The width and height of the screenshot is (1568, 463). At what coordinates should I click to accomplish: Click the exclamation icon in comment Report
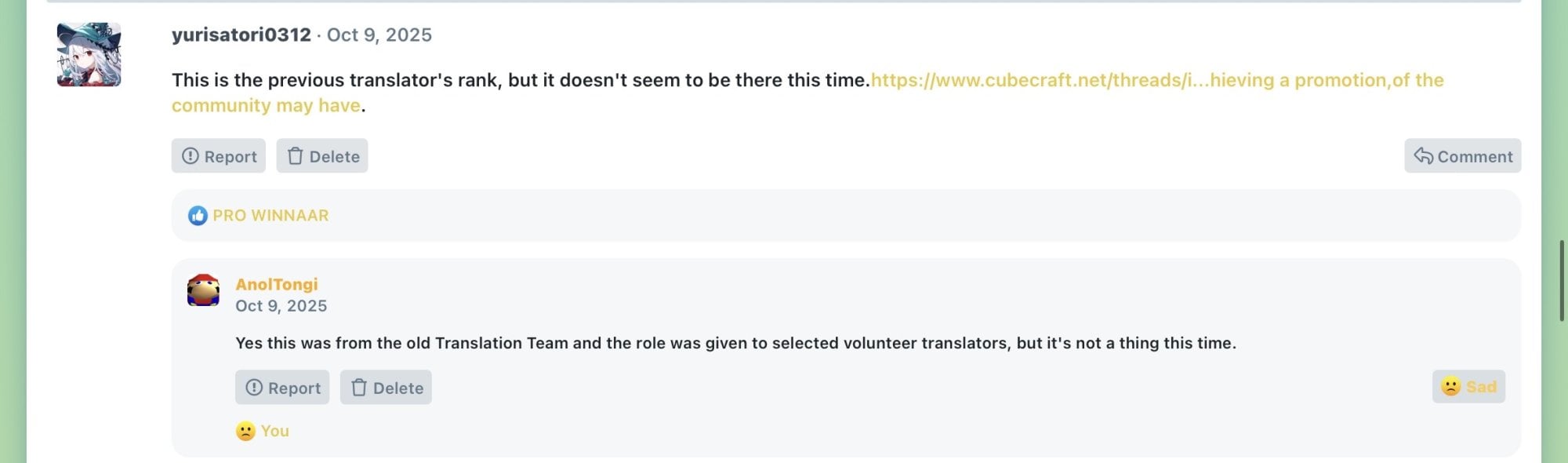[x=254, y=387]
